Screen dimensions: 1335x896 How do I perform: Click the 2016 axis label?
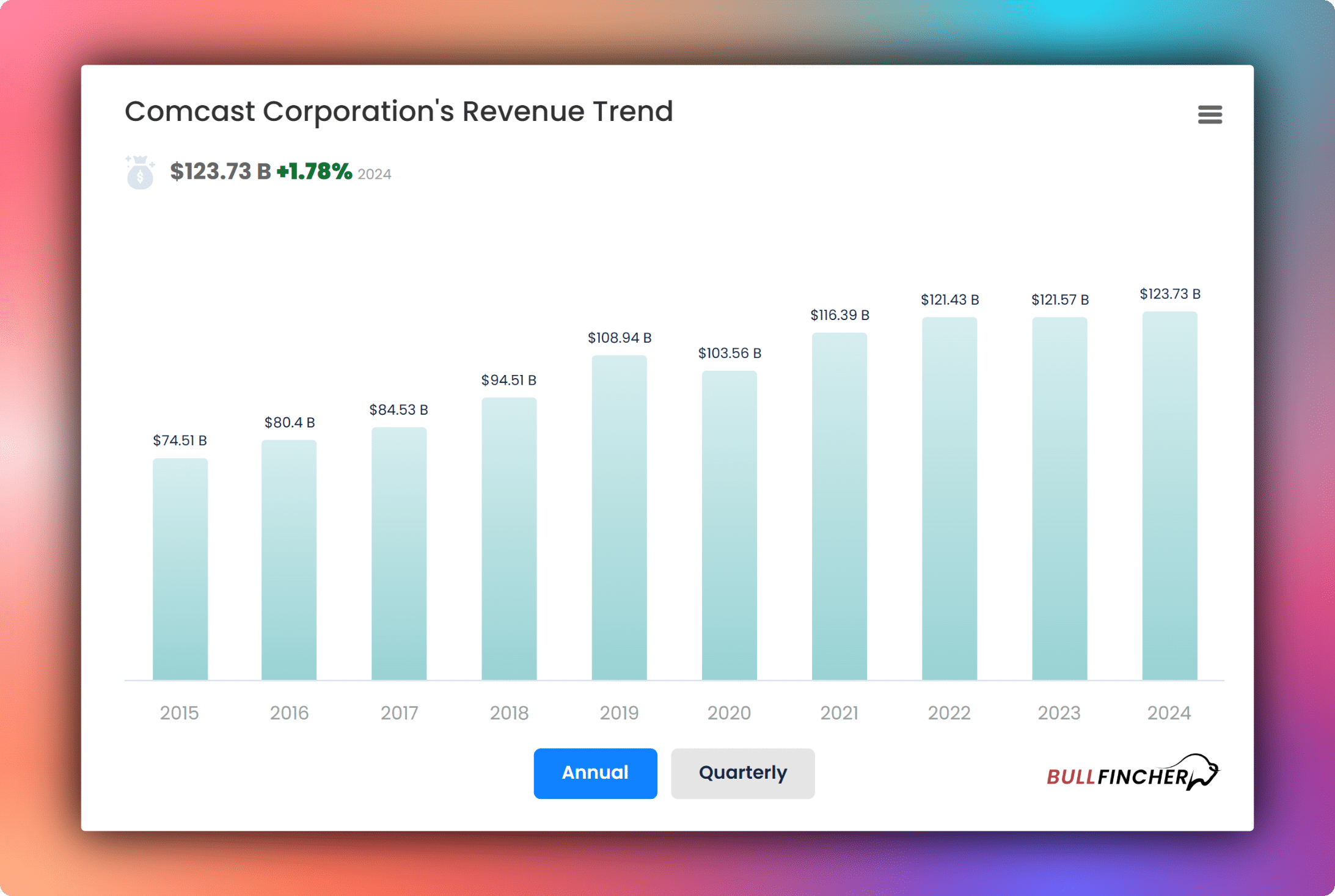click(289, 713)
